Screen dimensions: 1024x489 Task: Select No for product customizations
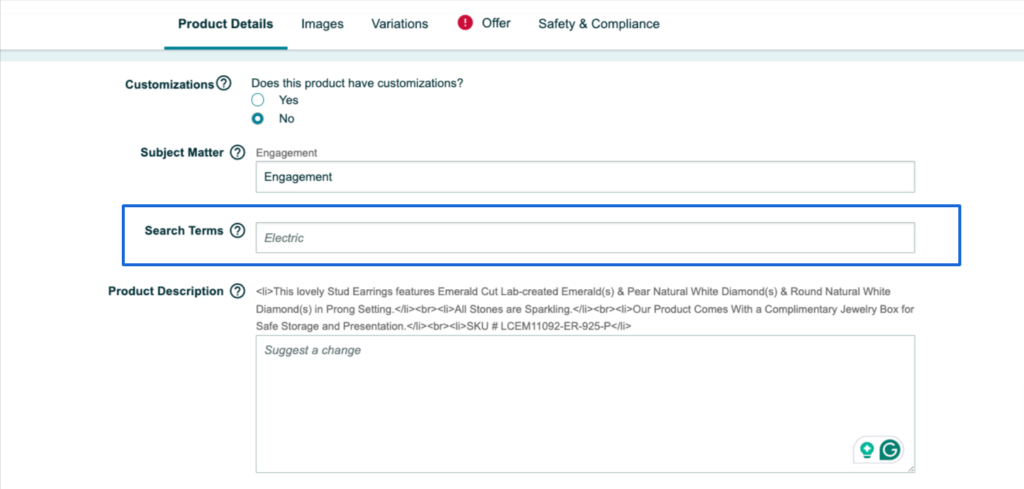(258, 119)
